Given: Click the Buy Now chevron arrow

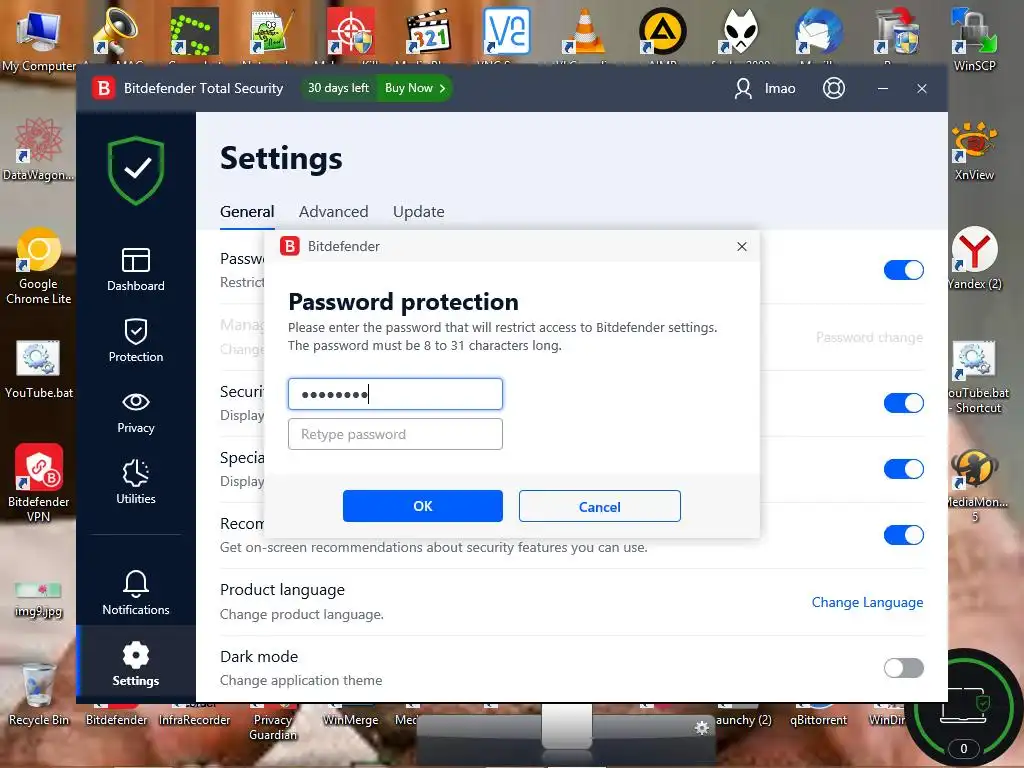Looking at the screenshot, I should [442, 88].
